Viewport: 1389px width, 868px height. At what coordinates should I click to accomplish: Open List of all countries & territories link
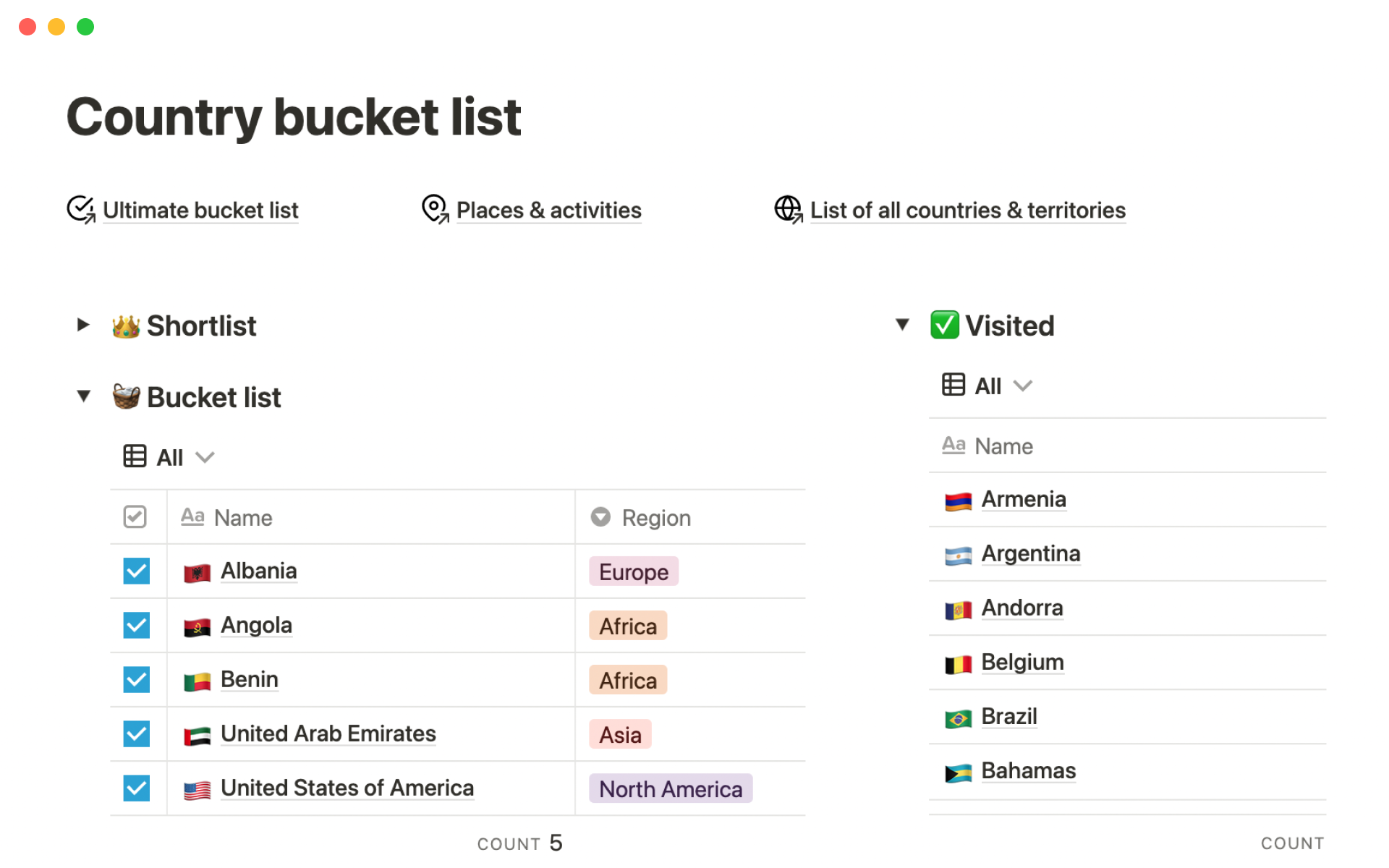pos(967,210)
